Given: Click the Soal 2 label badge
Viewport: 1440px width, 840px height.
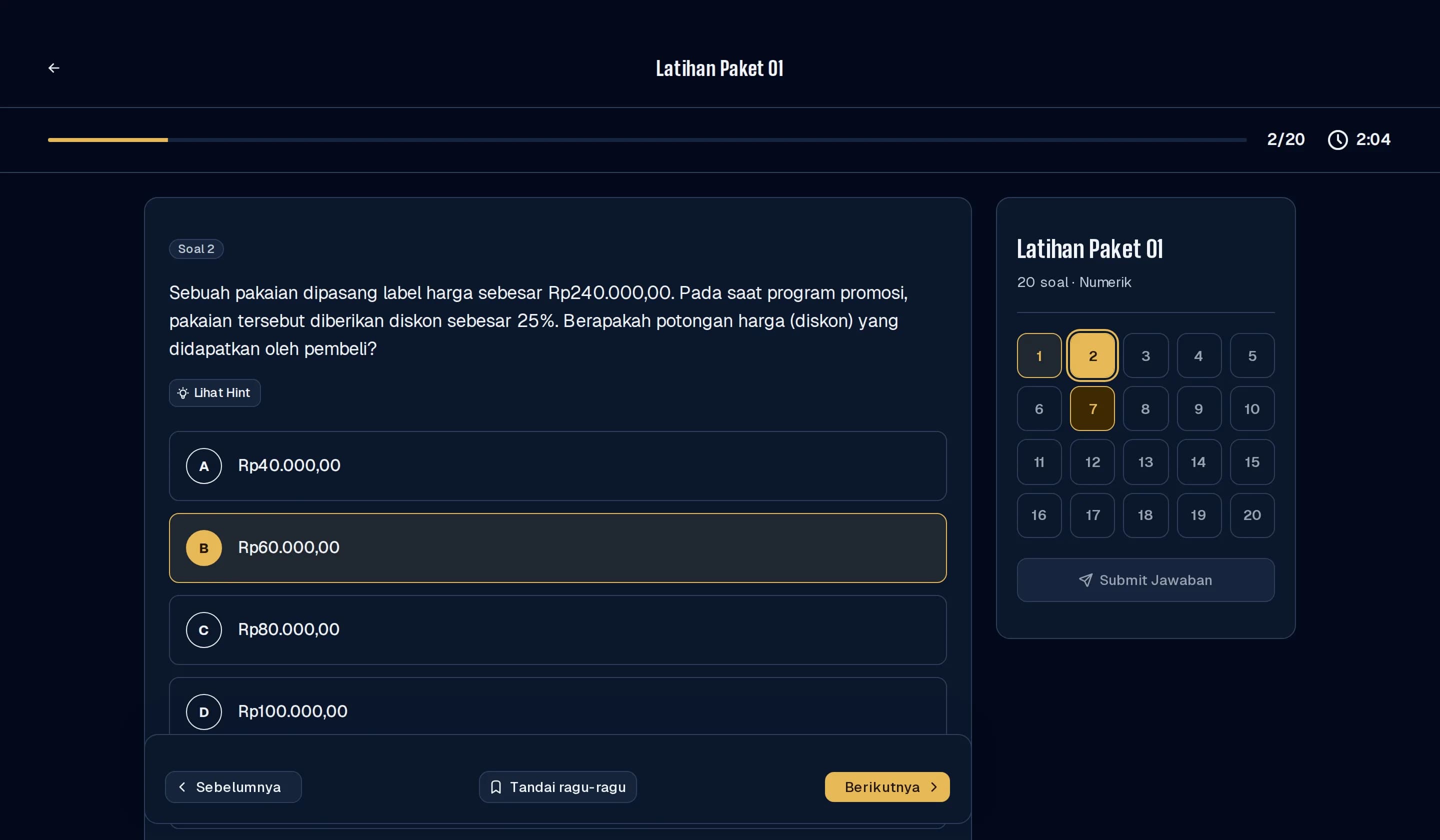Looking at the screenshot, I should [x=196, y=249].
